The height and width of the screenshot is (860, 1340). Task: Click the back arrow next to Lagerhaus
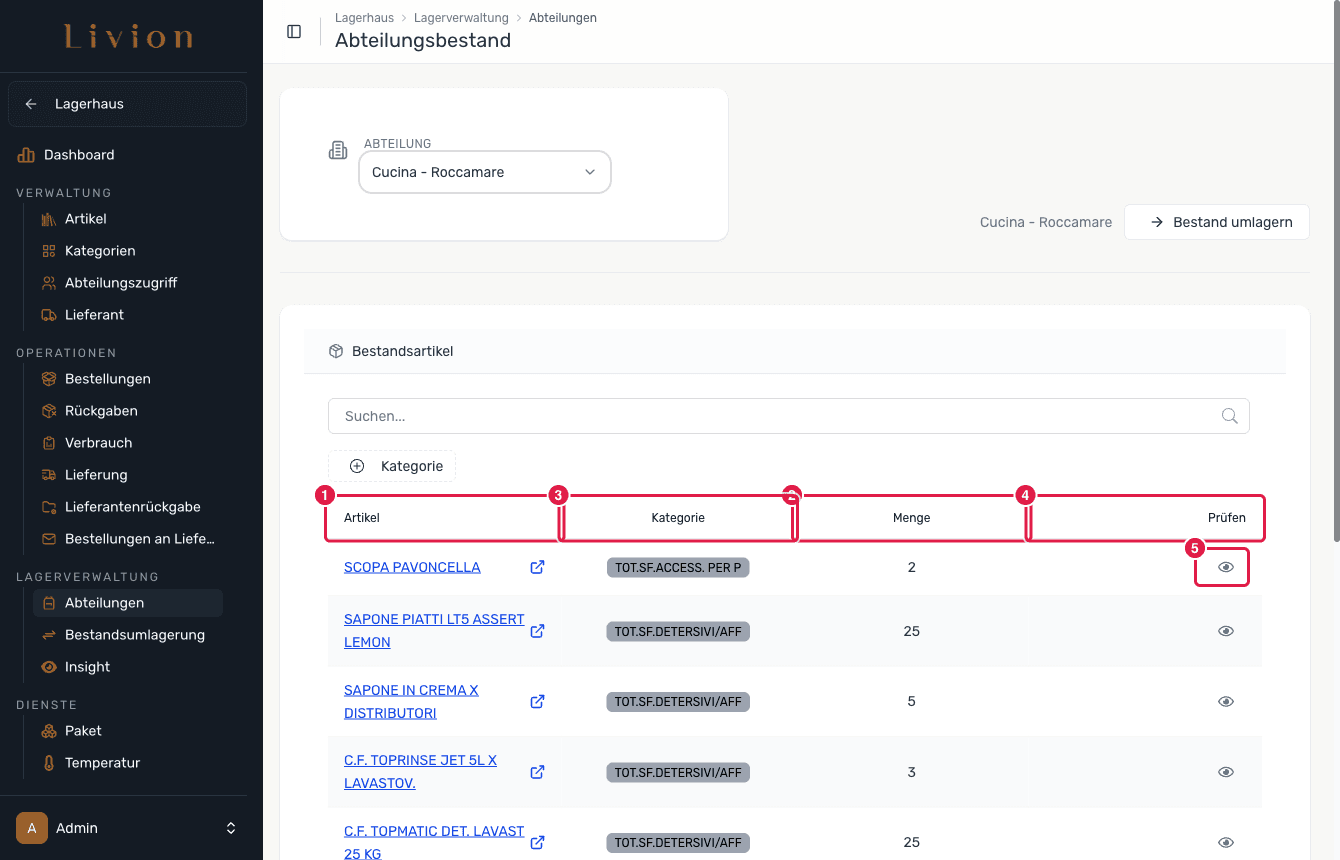click(x=31, y=104)
